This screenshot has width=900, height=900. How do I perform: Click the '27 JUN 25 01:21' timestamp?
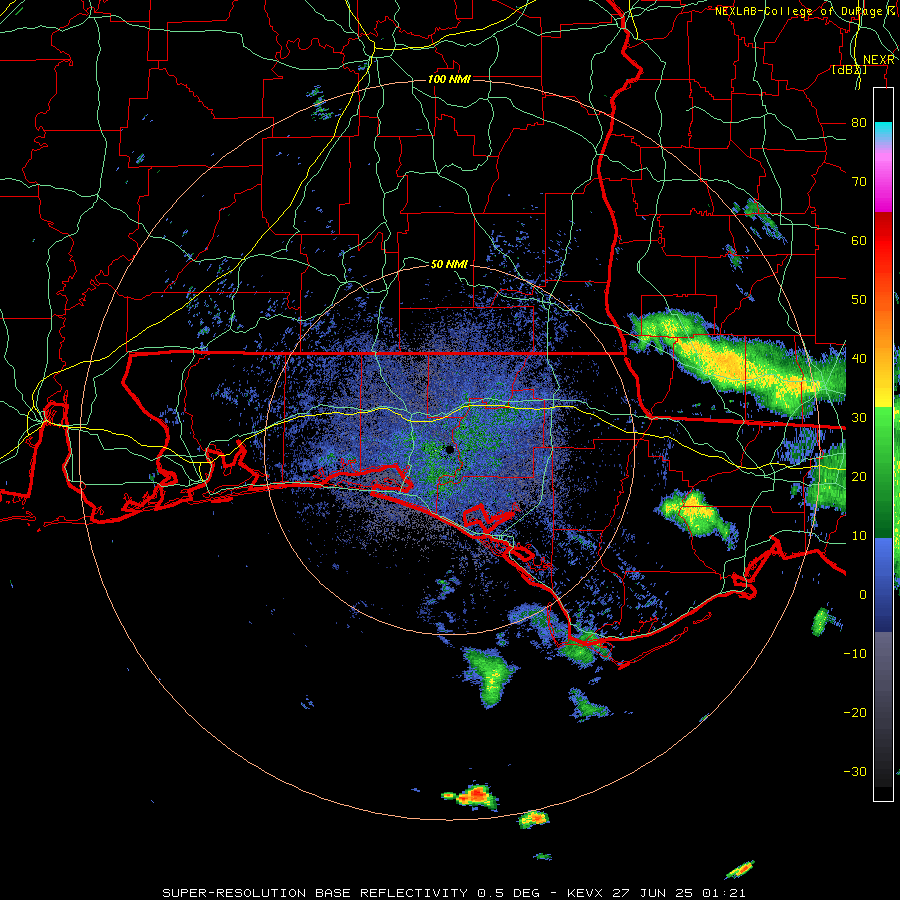(679, 893)
